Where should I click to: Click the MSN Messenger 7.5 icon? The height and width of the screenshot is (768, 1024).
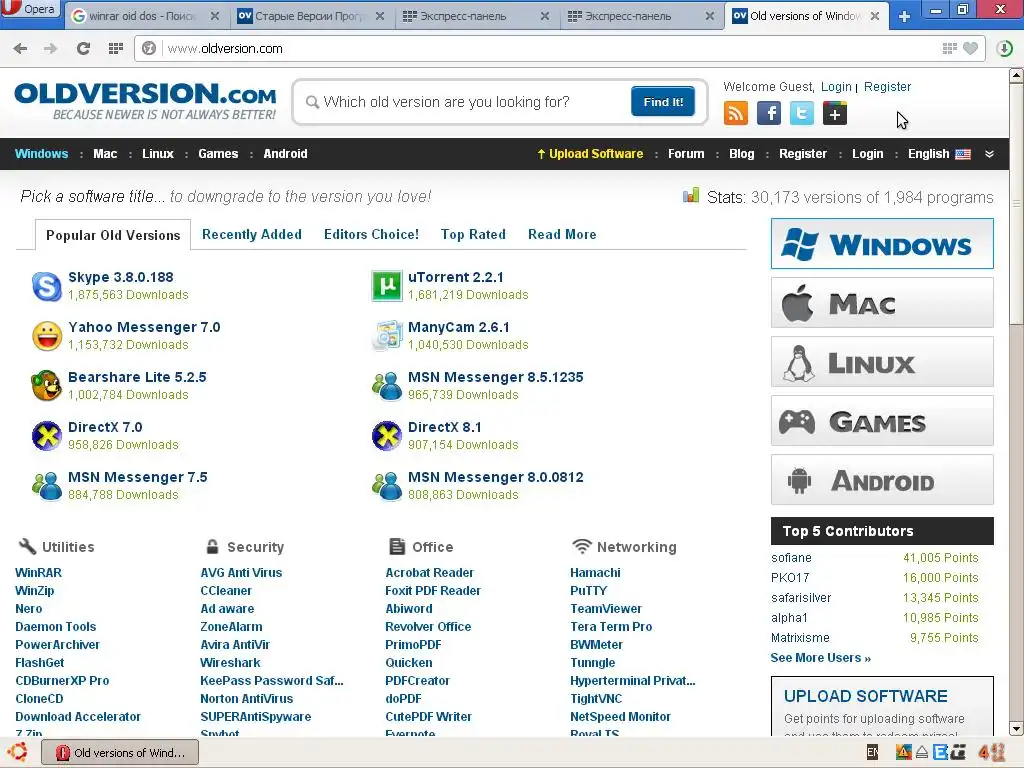[x=47, y=486]
